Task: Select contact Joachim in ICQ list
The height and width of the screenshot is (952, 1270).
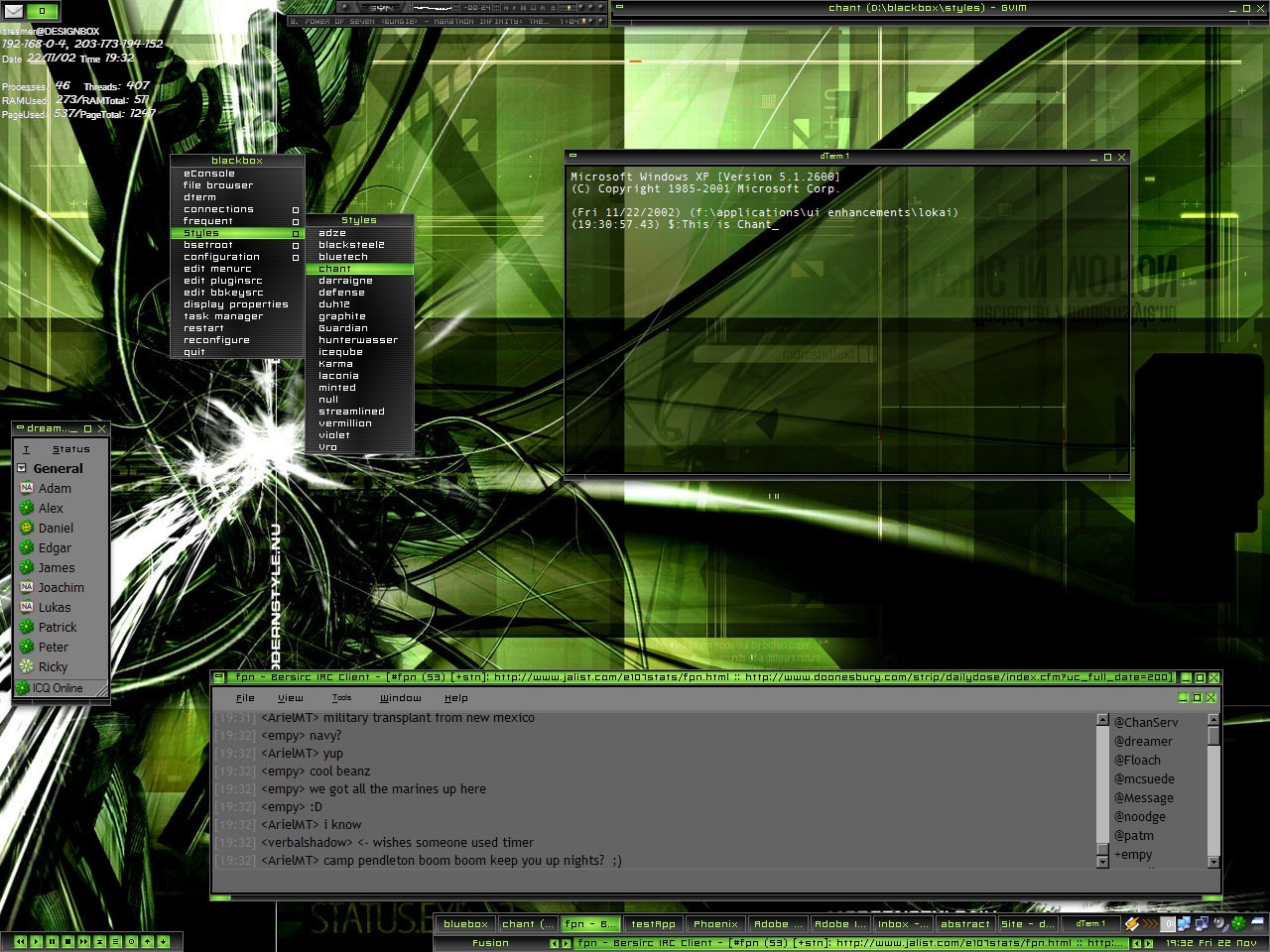Action: click(60, 587)
